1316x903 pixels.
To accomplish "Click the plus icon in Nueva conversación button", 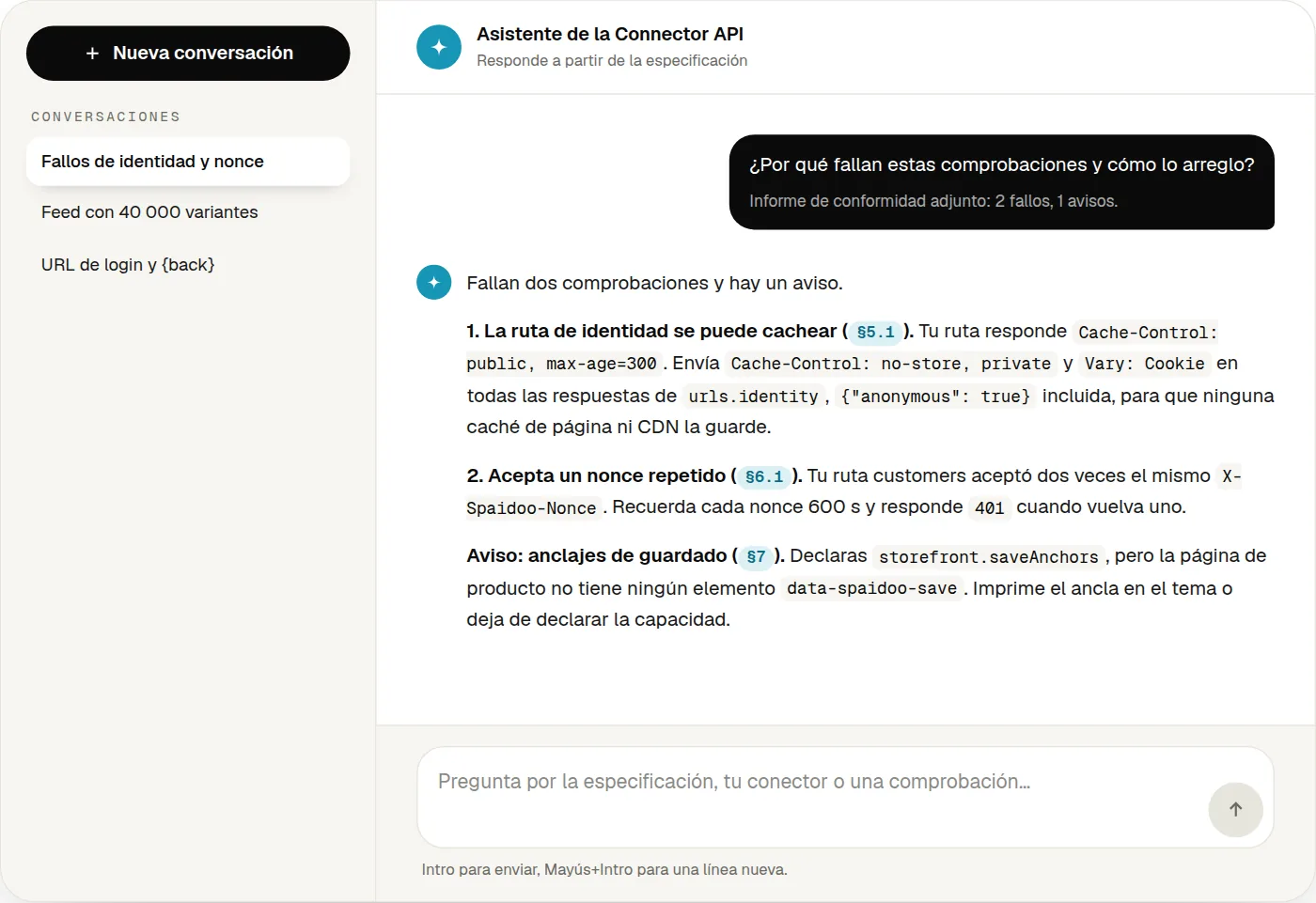I will coord(92,54).
